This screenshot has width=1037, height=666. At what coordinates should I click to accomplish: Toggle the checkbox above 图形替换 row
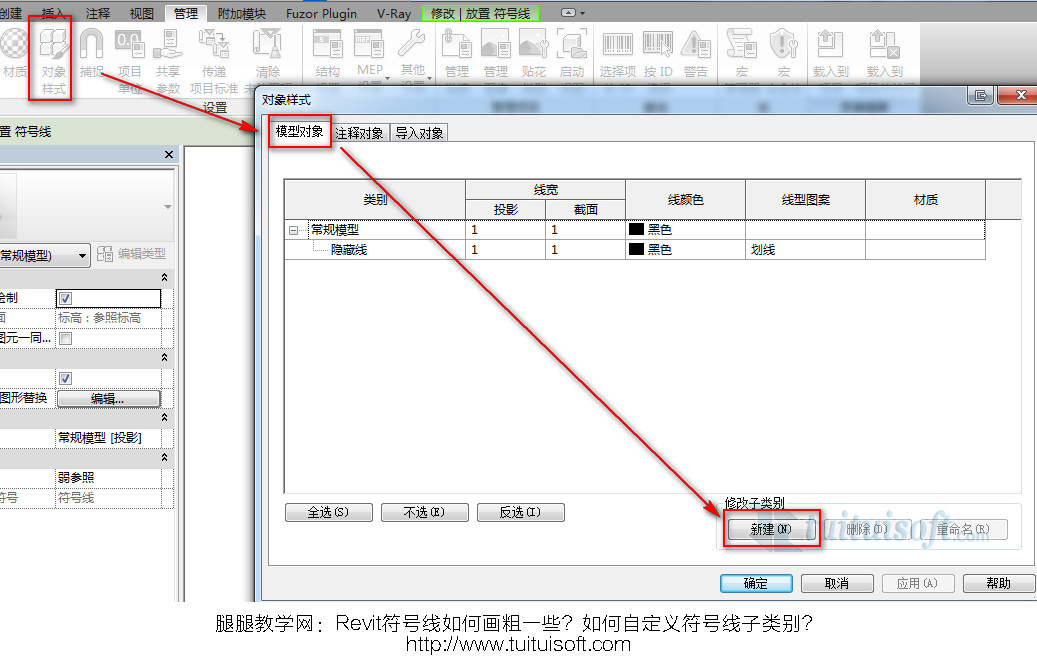tap(65, 378)
